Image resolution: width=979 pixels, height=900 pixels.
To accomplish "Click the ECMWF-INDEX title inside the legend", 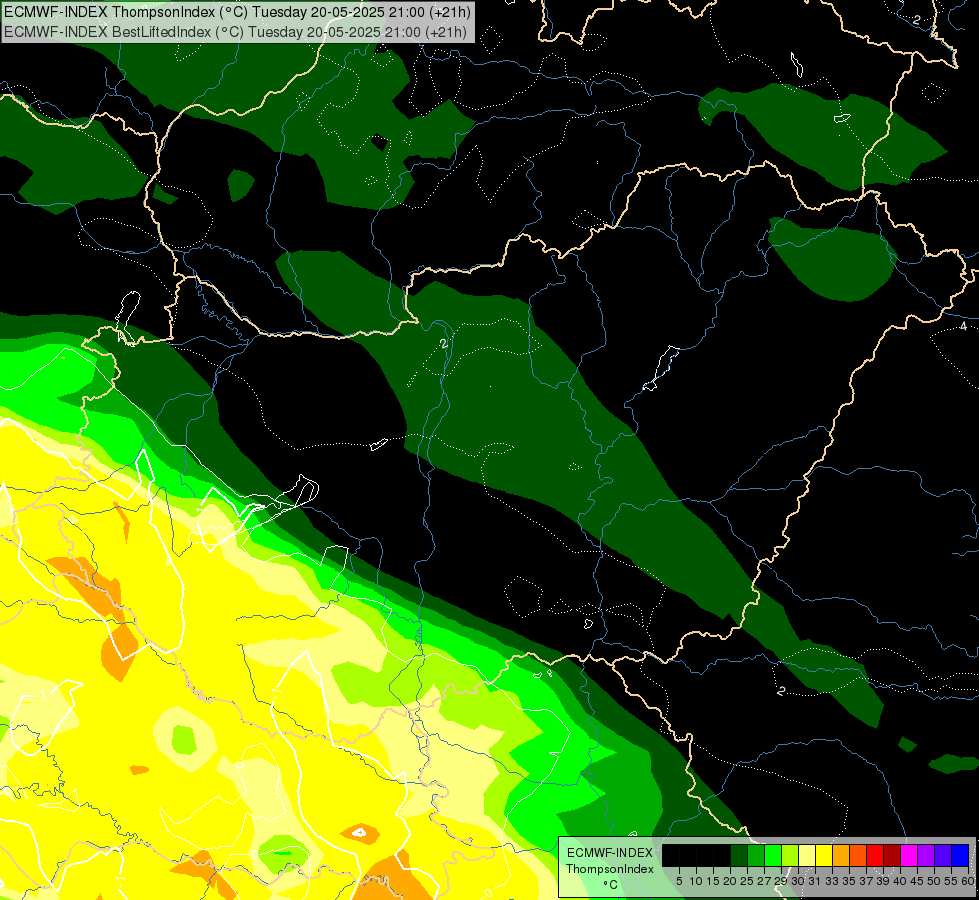I will tap(610, 853).
